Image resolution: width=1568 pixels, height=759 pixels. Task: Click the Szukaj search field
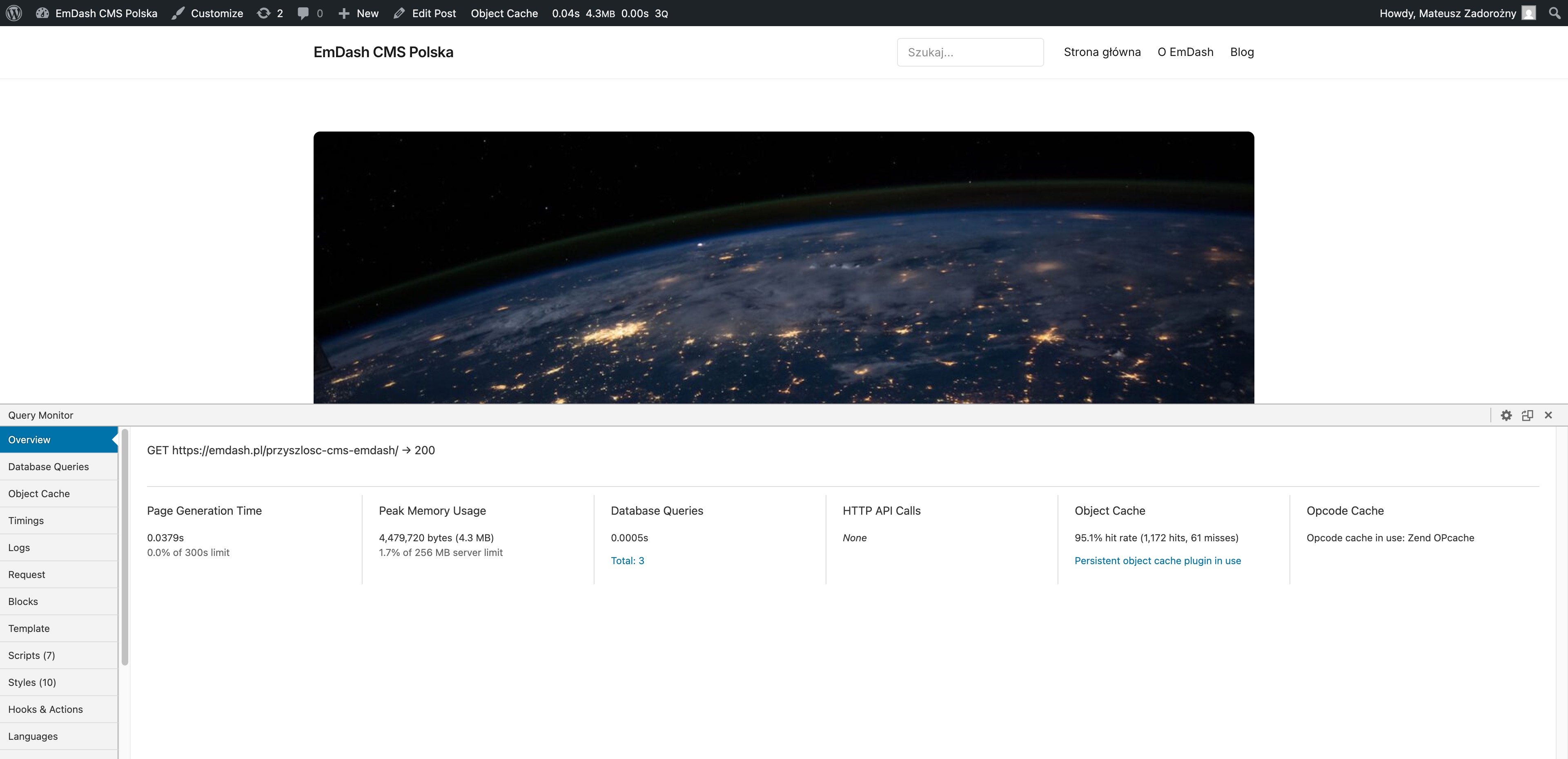click(x=970, y=52)
